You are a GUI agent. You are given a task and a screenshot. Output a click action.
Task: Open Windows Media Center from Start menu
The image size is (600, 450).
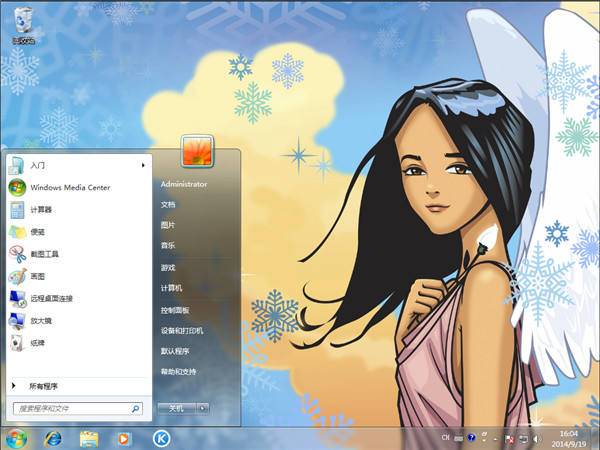point(68,187)
